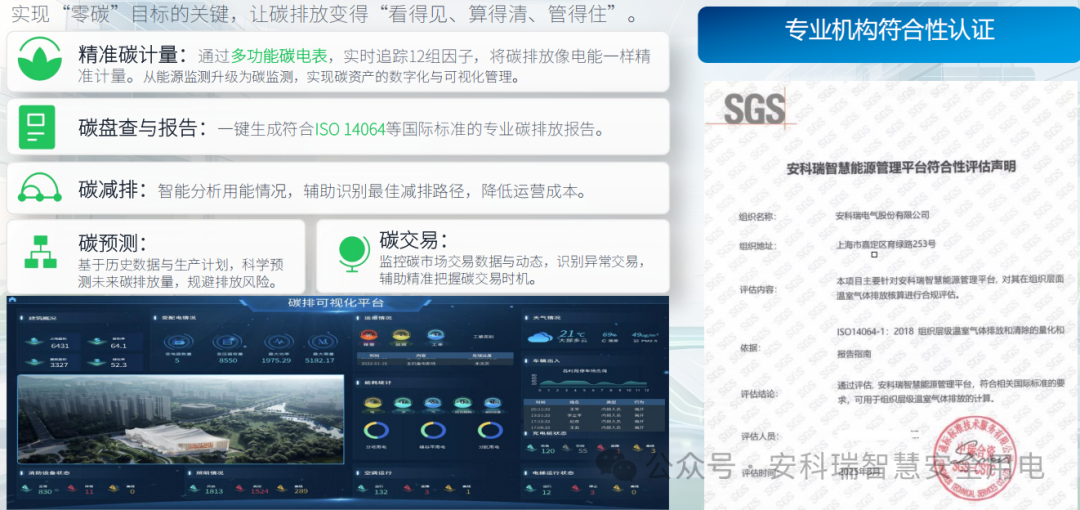Click the ISO14064-1: 2018 basis text
The width and height of the screenshot is (1080, 510).
click(x=951, y=332)
